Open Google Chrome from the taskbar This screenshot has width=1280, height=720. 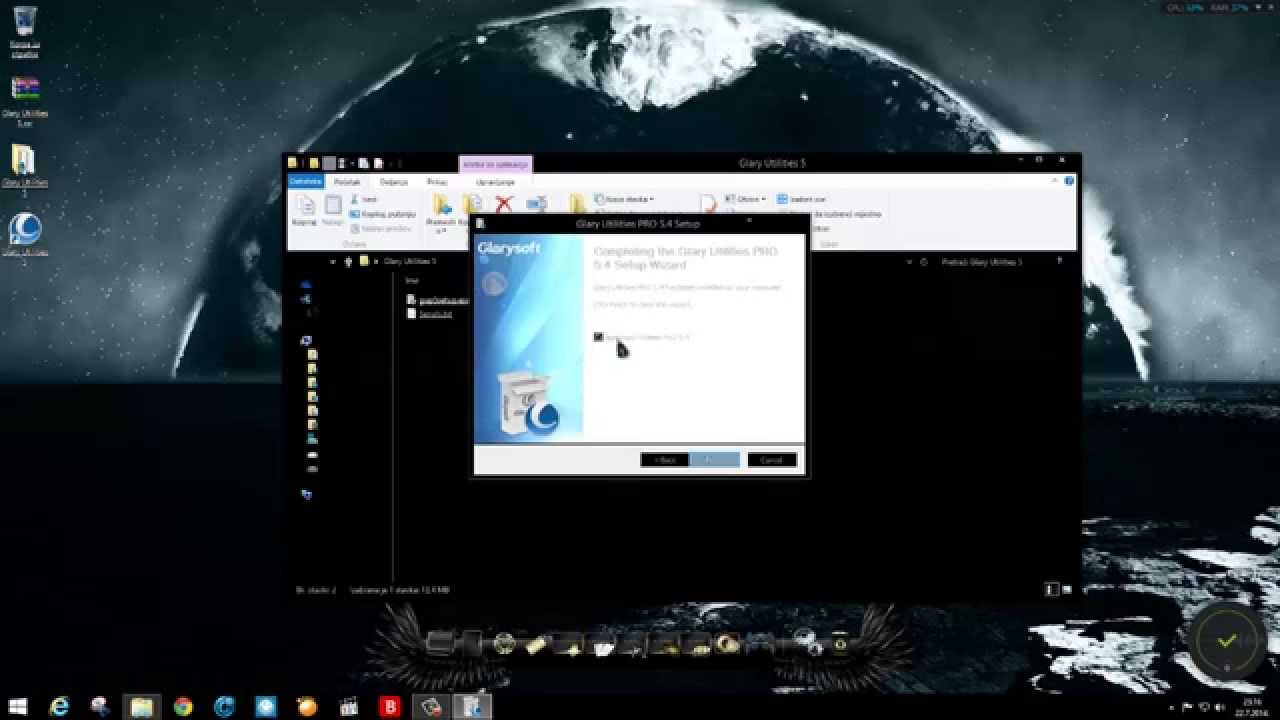183,707
